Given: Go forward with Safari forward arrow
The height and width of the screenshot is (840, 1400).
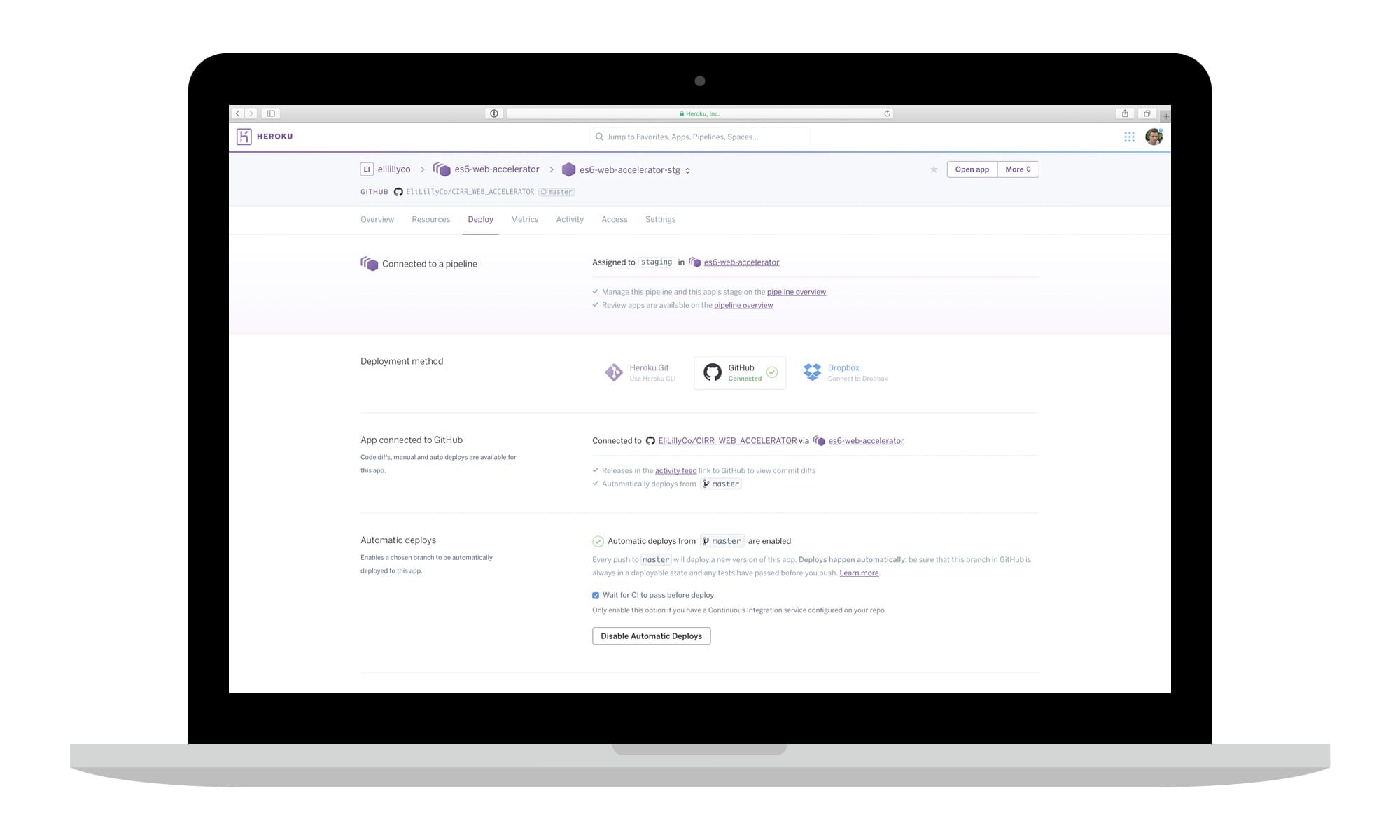Looking at the screenshot, I should click(251, 113).
